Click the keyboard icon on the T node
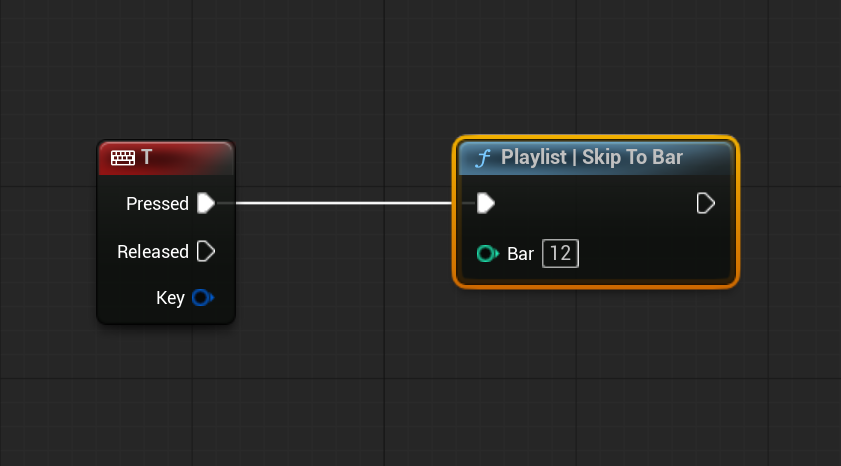The width and height of the screenshot is (841, 466). coord(123,158)
